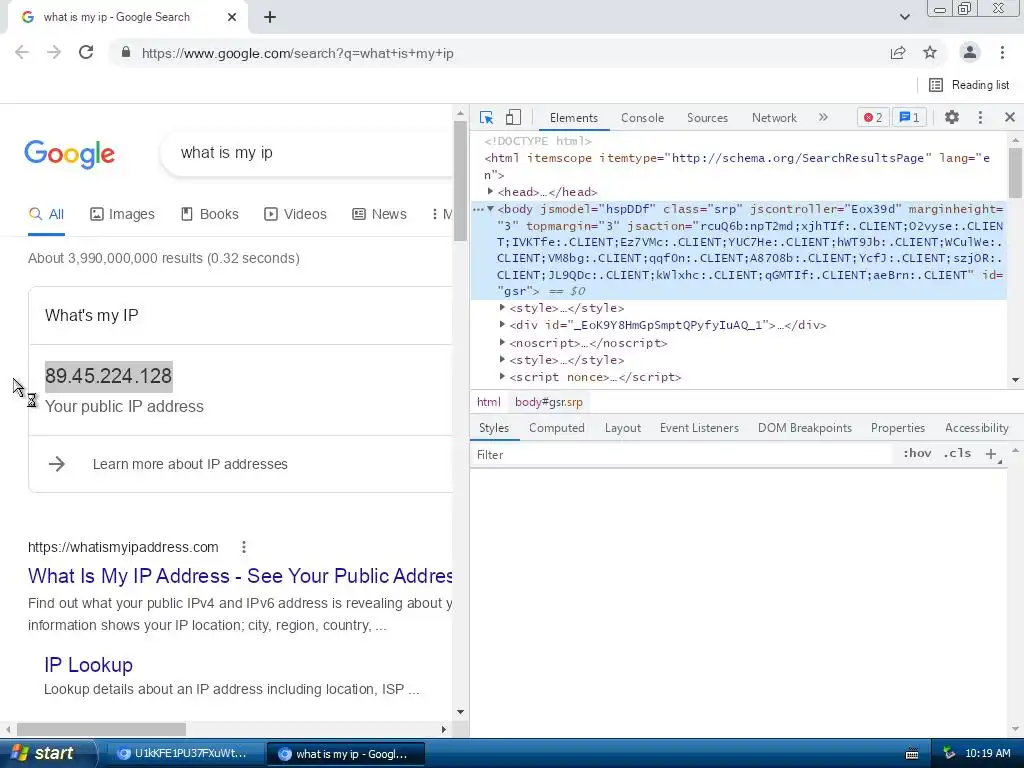Activate the inspect element picker icon
Image resolution: width=1024 pixels, height=768 pixels.
tap(486, 118)
